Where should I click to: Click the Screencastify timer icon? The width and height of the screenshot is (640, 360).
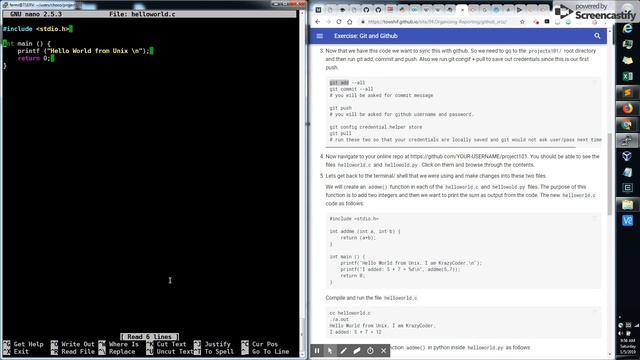[x=370, y=351]
